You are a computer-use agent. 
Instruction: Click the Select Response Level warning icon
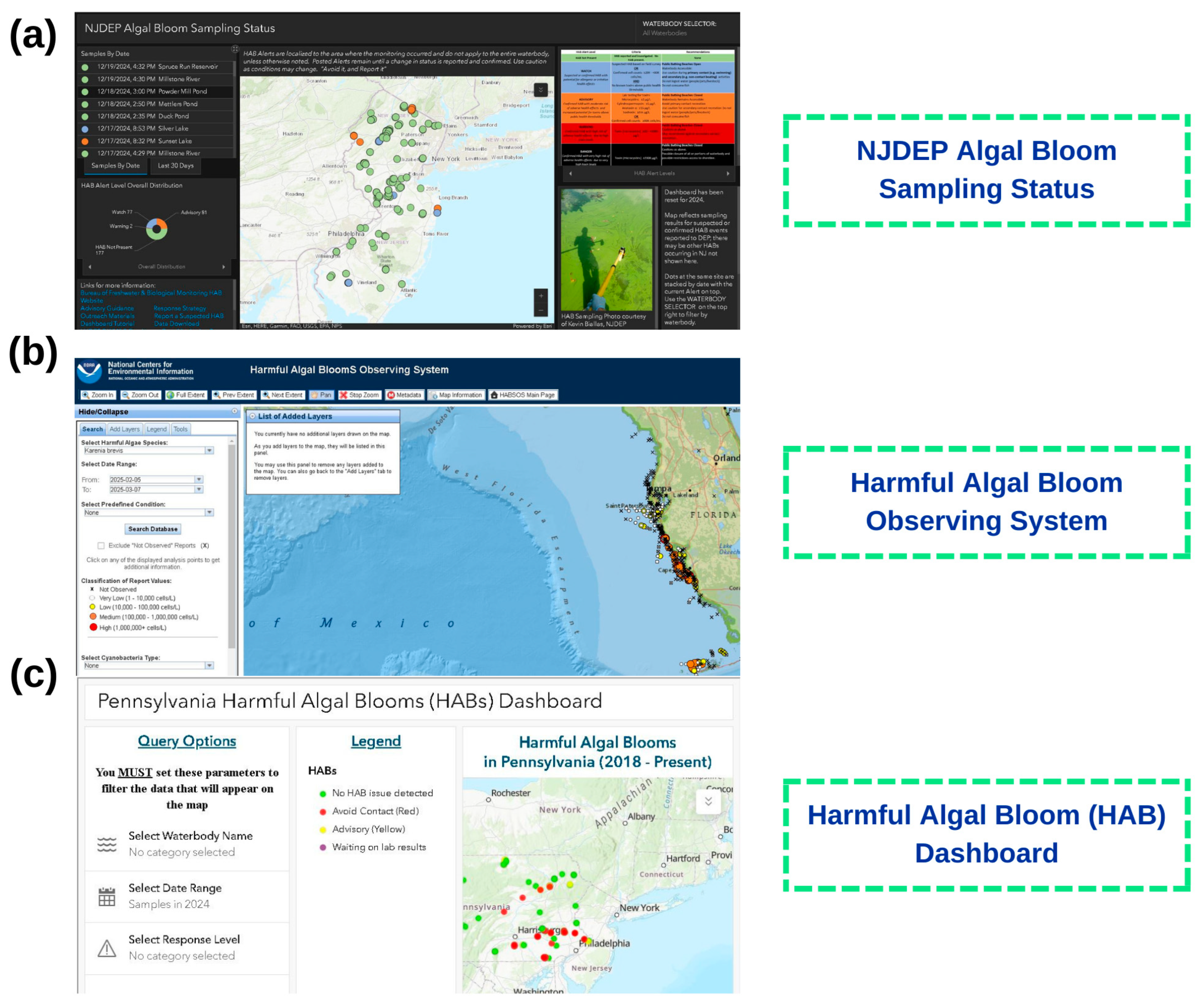click(x=107, y=949)
